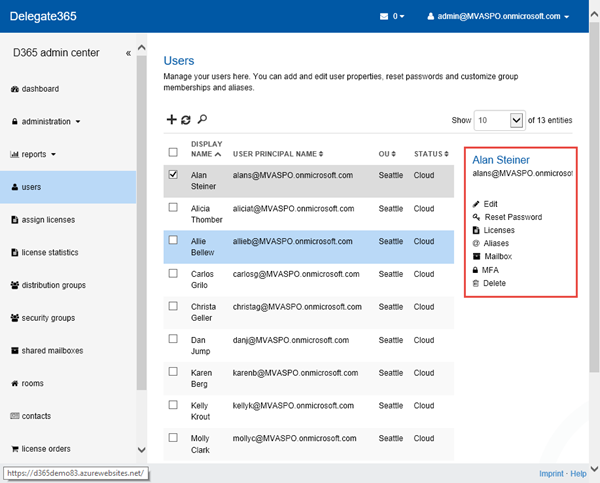Collapse the D365 admin center sidebar
Image resolution: width=600 pixels, height=483 pixels.
pos(128,53)
